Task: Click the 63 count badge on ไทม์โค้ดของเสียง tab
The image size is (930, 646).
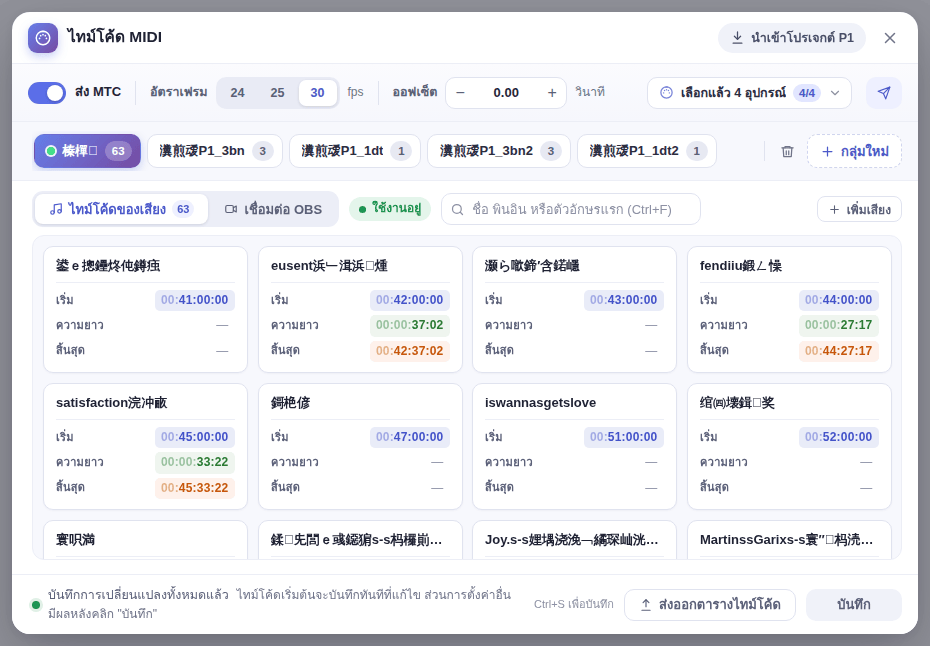Action: pyautogui.click(x=183, y=209)
